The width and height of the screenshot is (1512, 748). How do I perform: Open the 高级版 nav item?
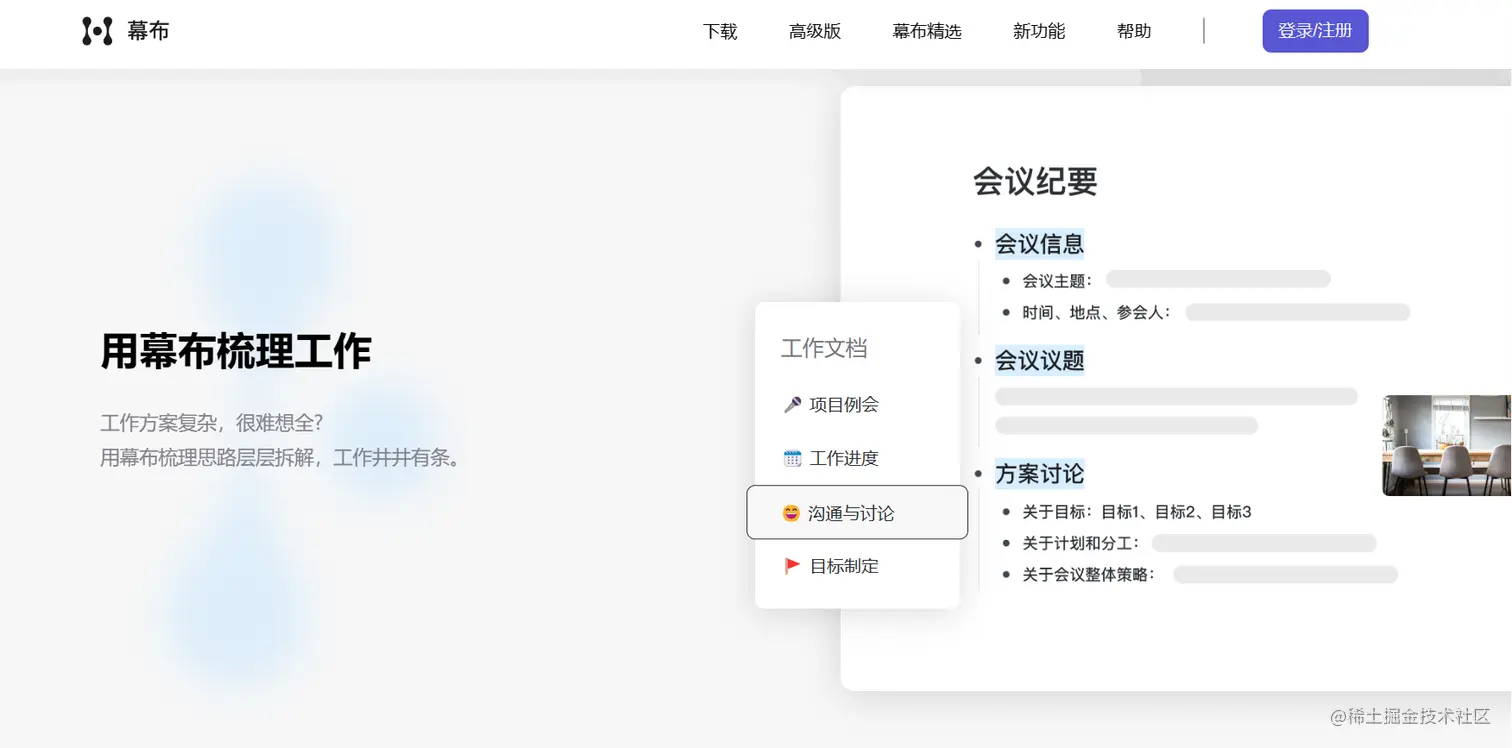pos(815,32)
